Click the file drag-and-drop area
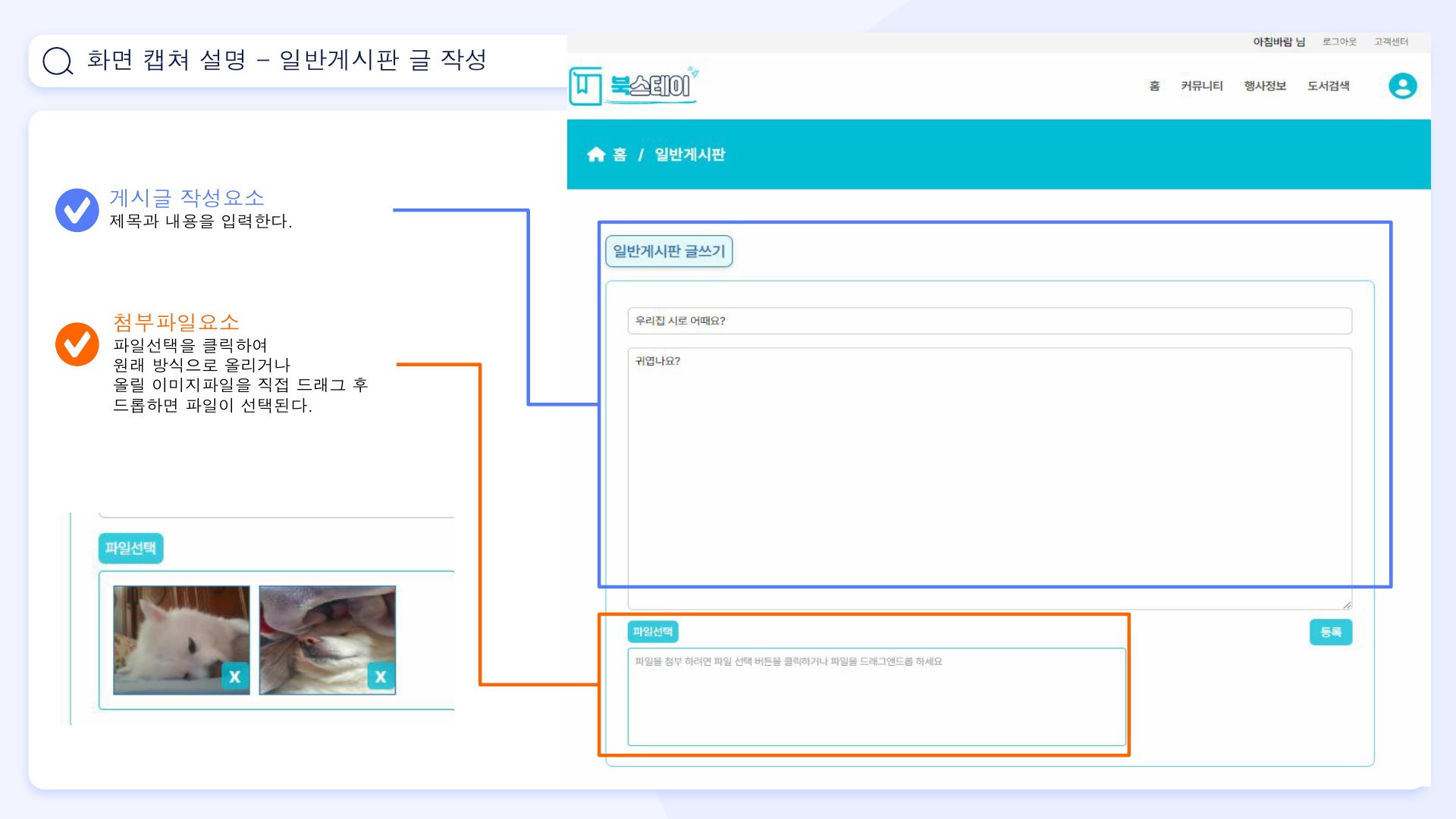 (x=876, y=698)
